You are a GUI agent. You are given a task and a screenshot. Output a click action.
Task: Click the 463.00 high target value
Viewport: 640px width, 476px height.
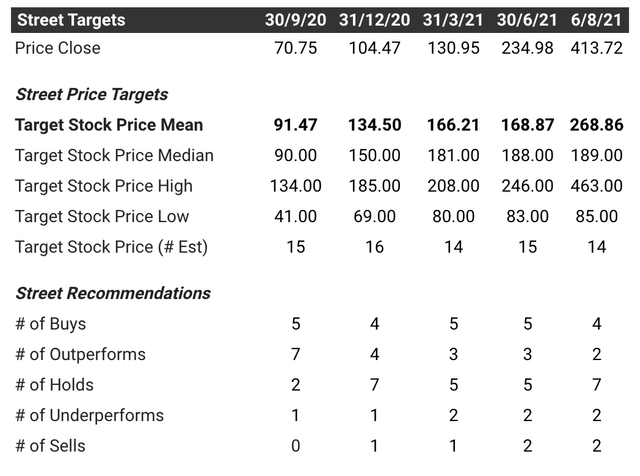(597, 186)
